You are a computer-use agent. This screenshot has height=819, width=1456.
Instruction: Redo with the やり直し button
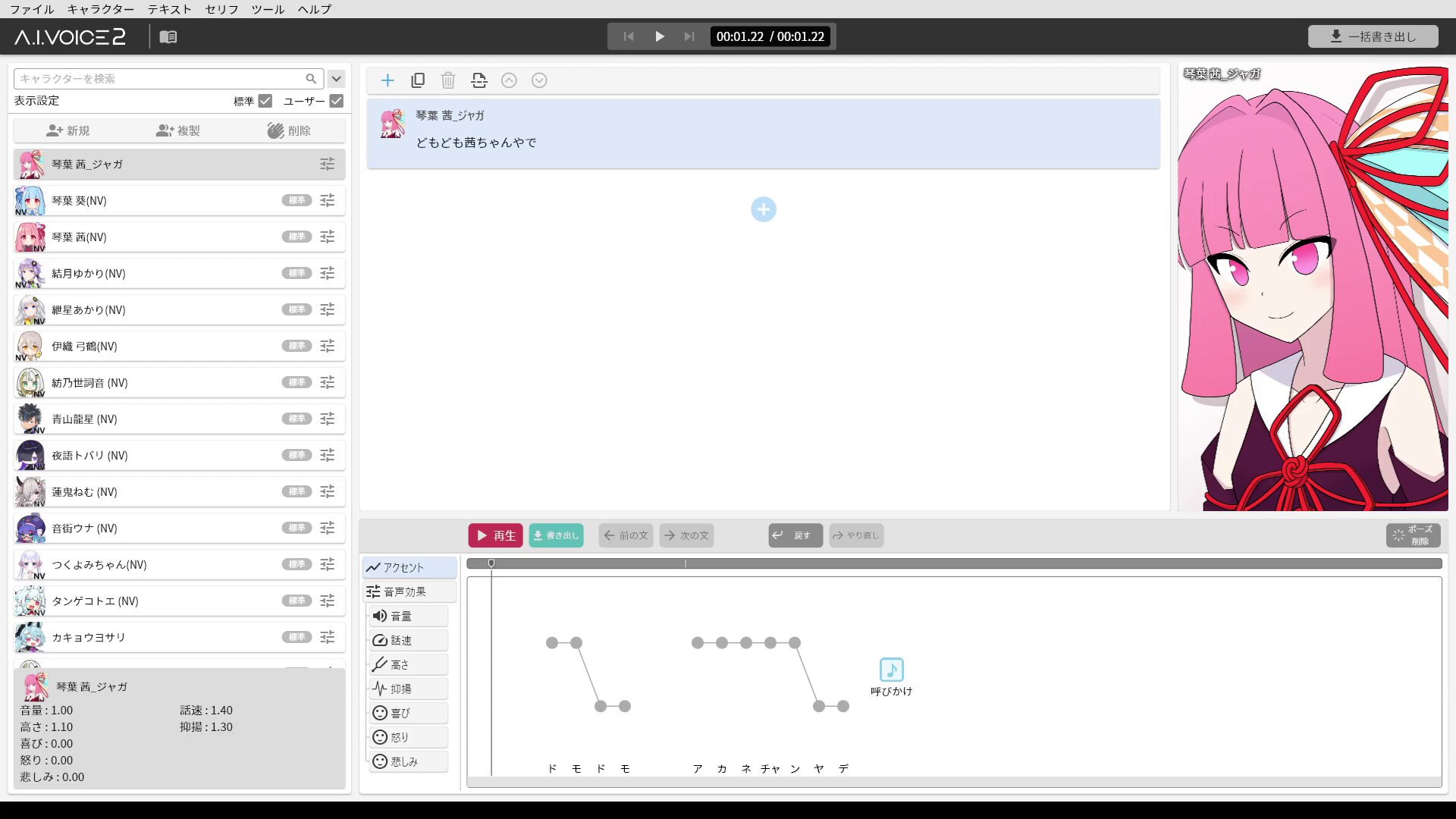(x=856, y=535)
